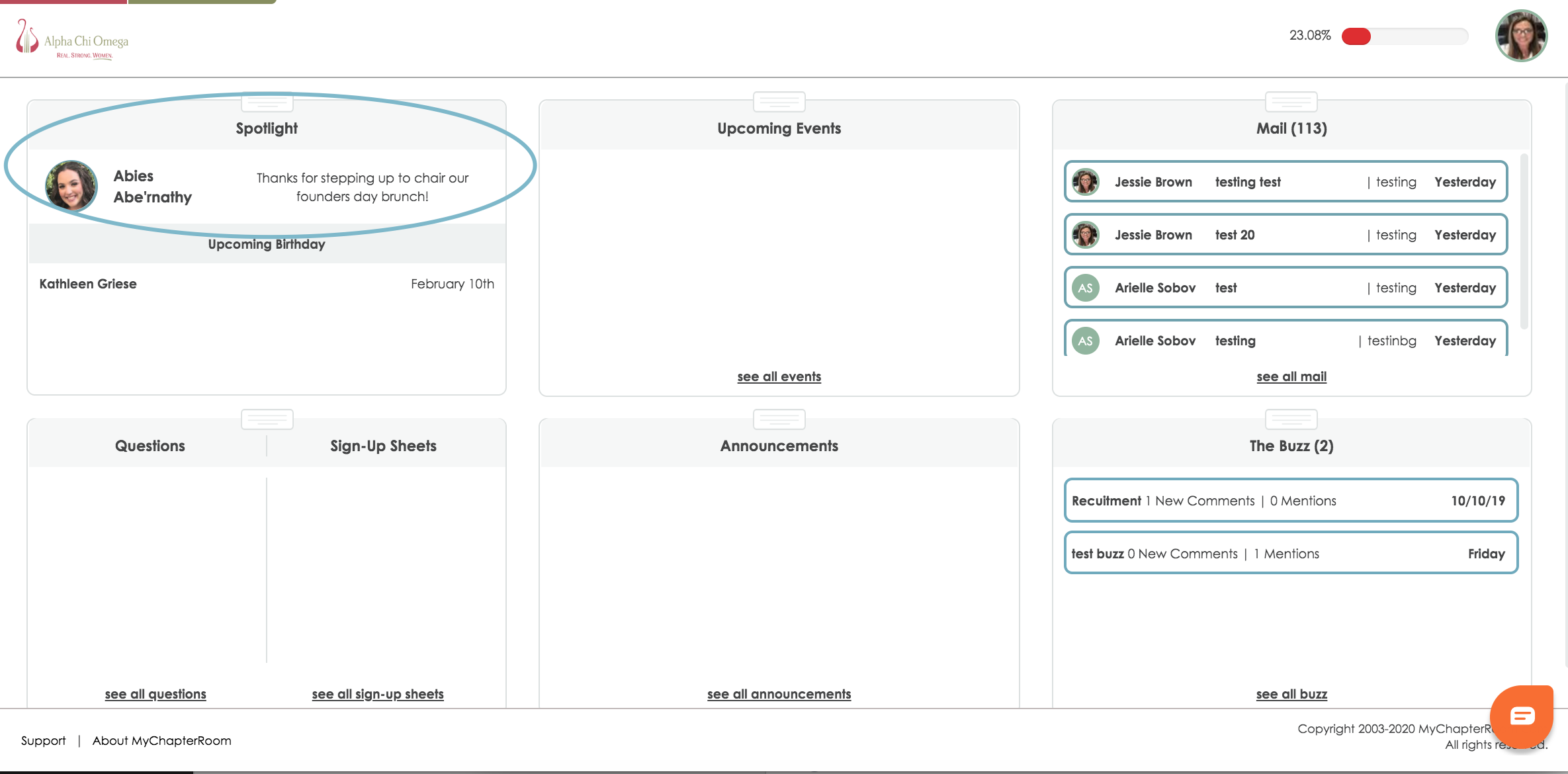Image resolution: width=1568 pixels, height=774 pixels.
Task: Click the Mail panel vertical scrollbar
Action: click(x=1524, y=241)
